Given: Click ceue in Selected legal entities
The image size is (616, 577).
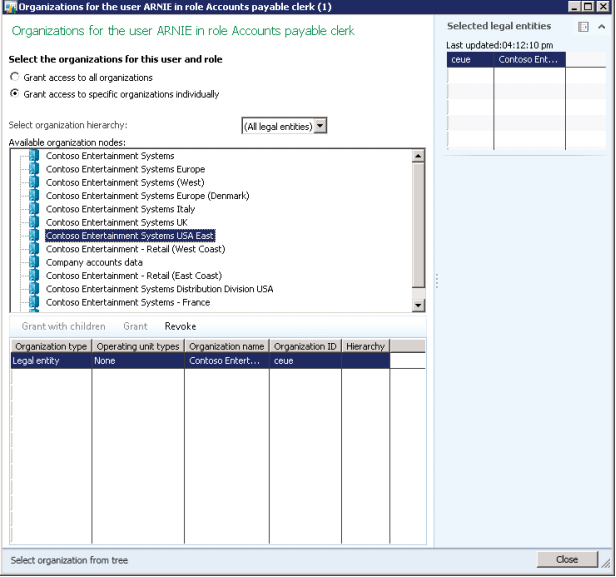Looking at the screenshot, I should pos(470,60).
